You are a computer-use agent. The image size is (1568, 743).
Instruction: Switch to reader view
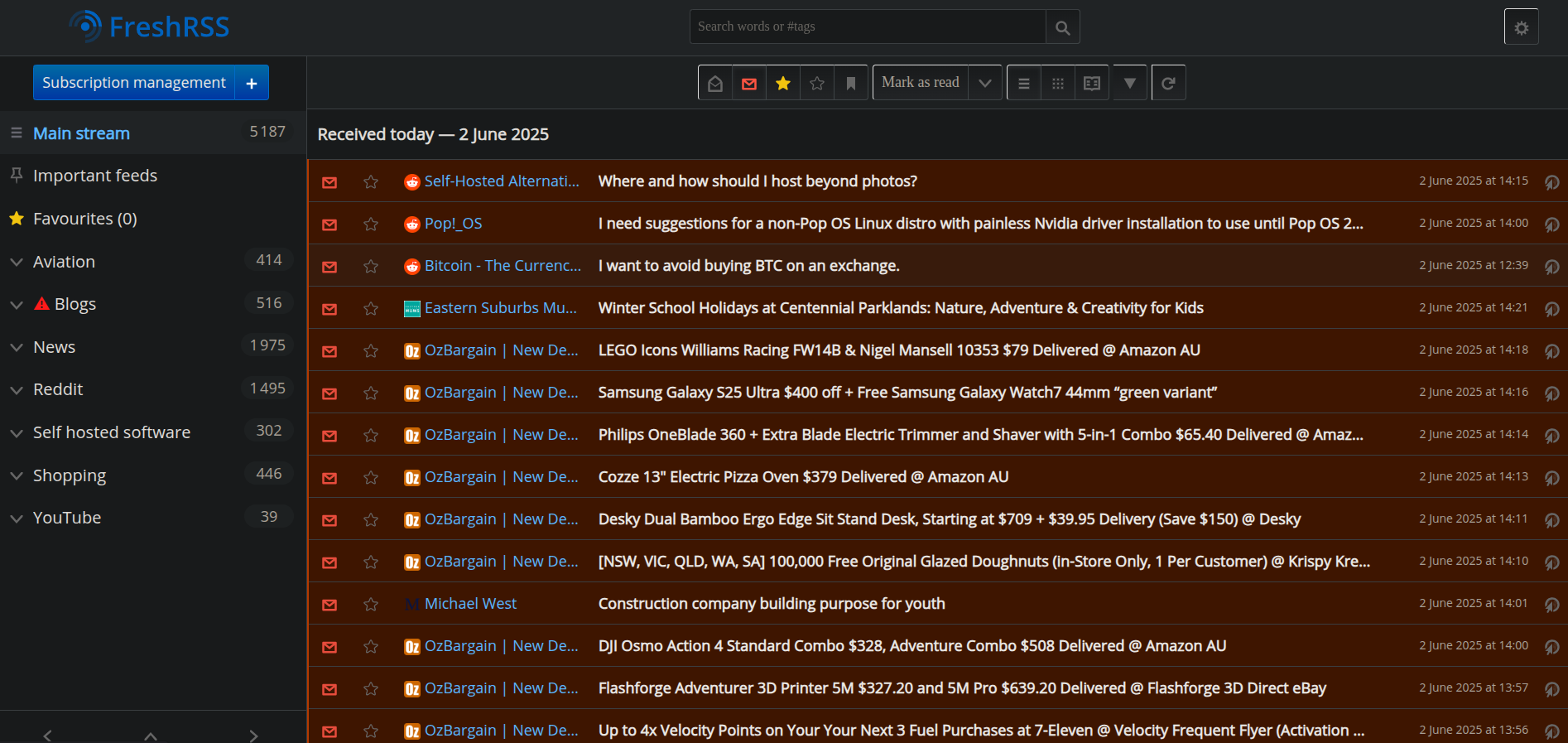pos(1092,83)
